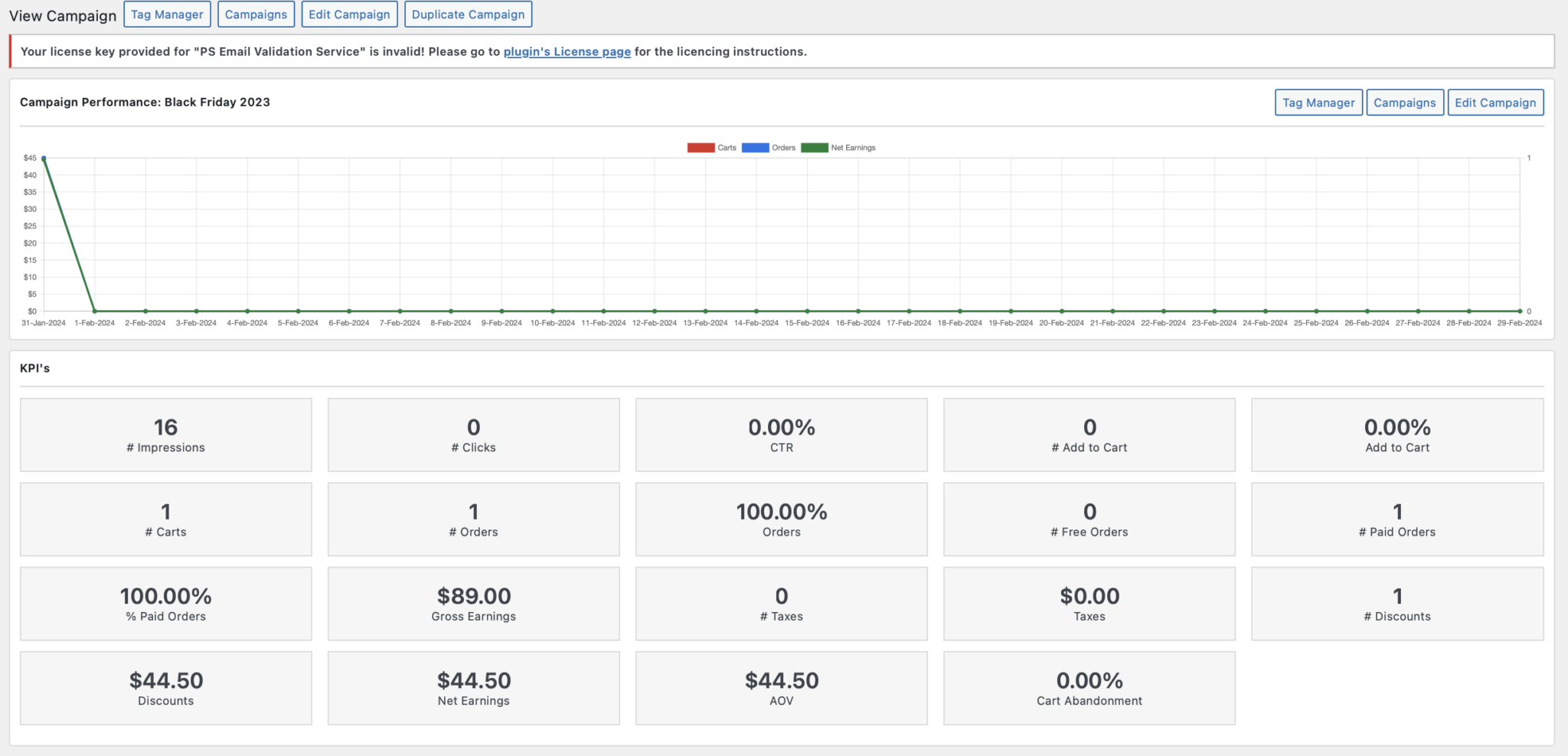This screenshot has height=756, width=1568.
Task: Select the 31-Jan-2024 data point on the chart
Action: click(43, 158)
